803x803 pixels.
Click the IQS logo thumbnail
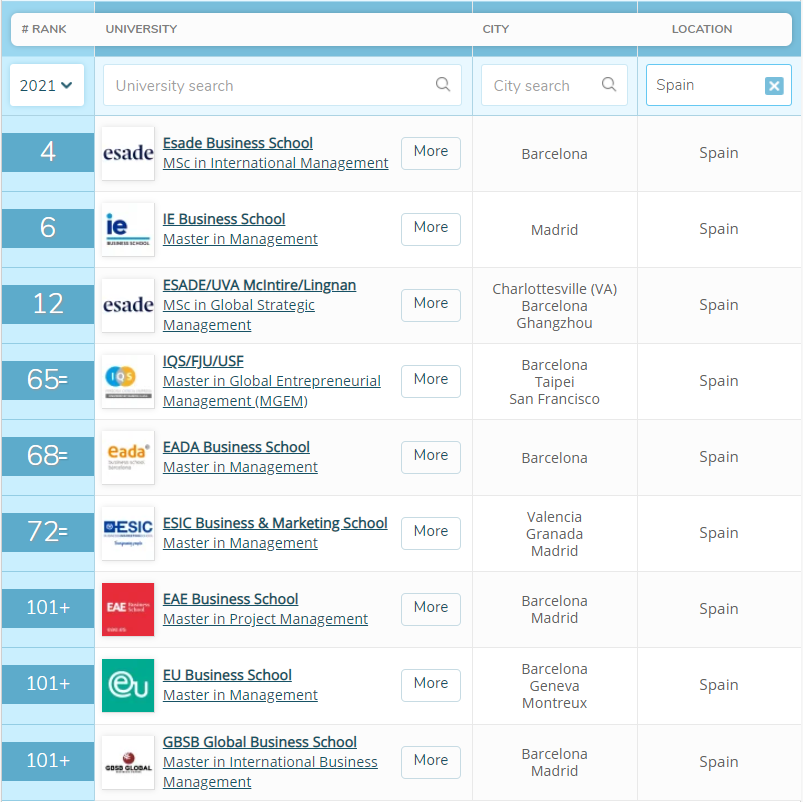(x=128, y=381)
